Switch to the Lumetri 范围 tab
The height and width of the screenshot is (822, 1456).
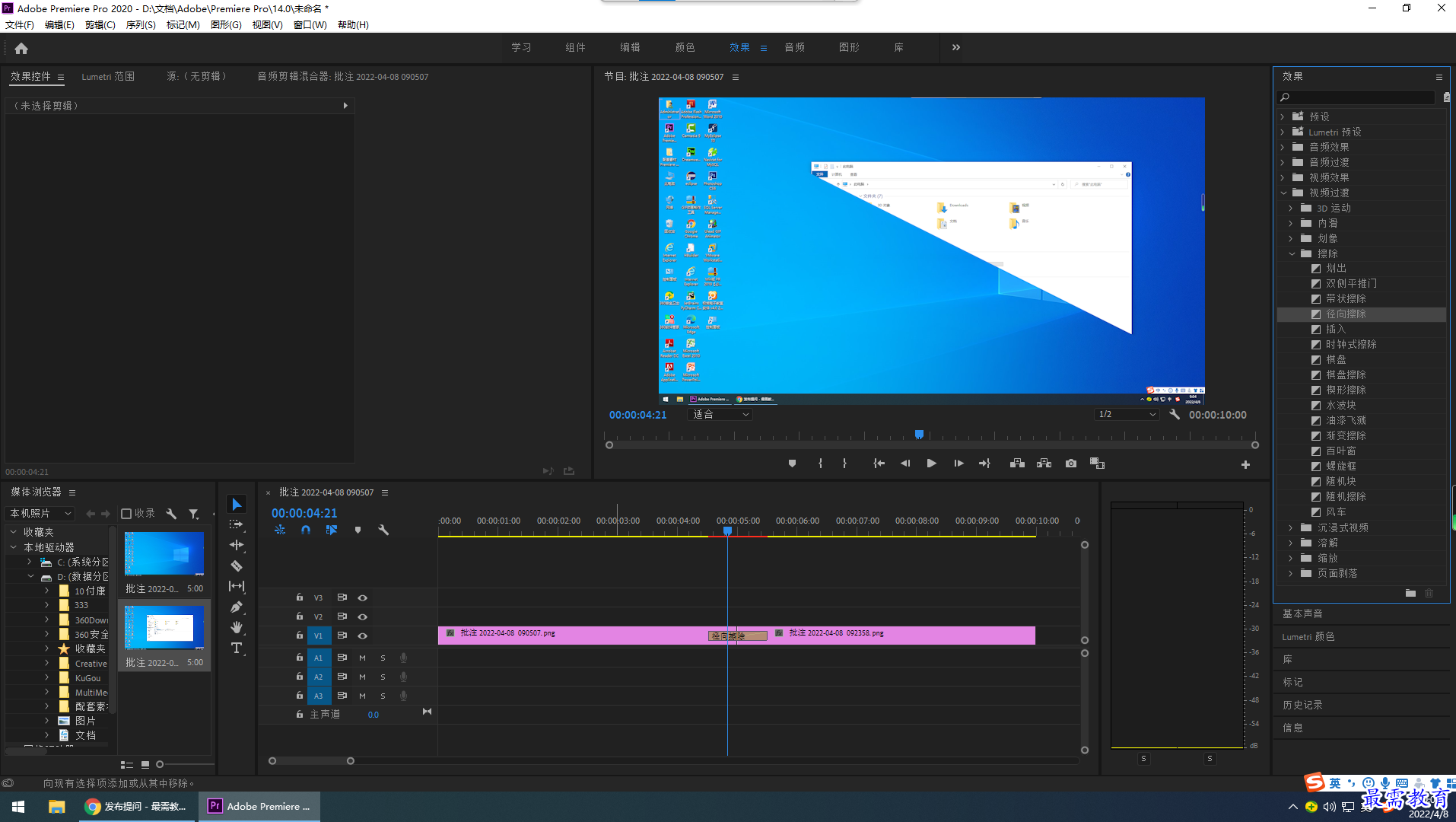[x=108, y=77]
